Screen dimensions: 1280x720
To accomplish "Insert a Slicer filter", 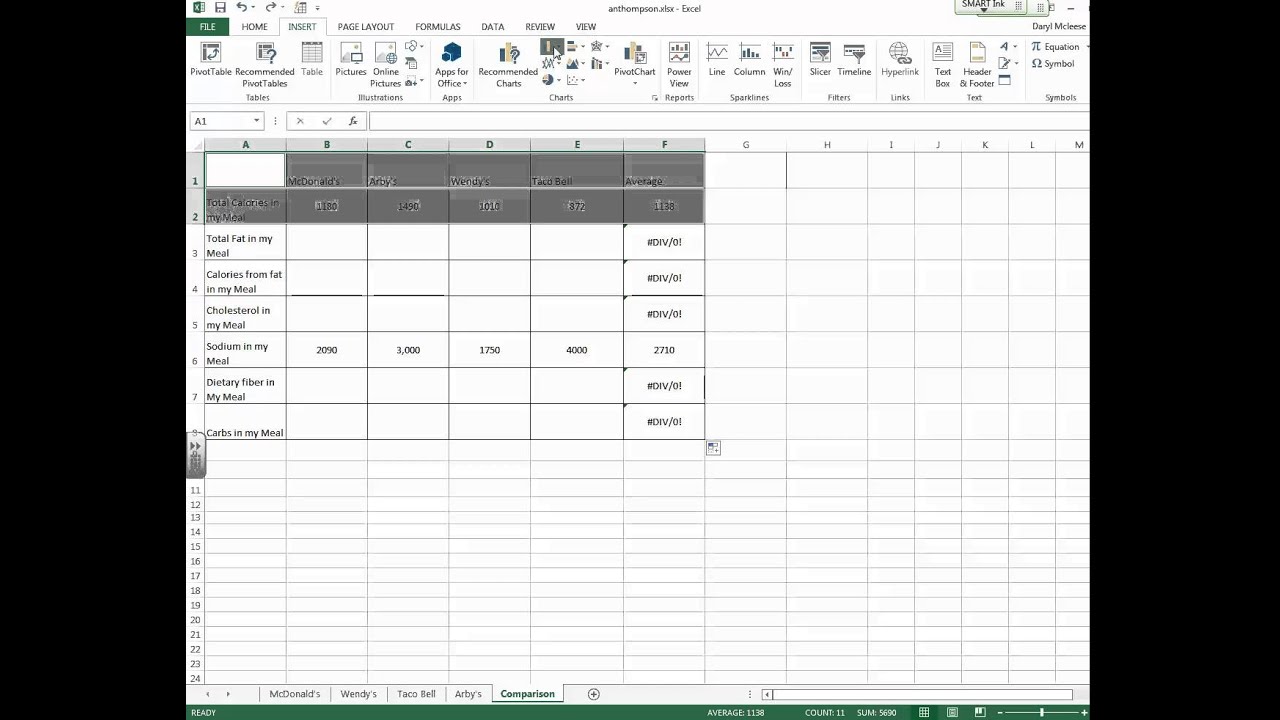I will click(820, 60).
